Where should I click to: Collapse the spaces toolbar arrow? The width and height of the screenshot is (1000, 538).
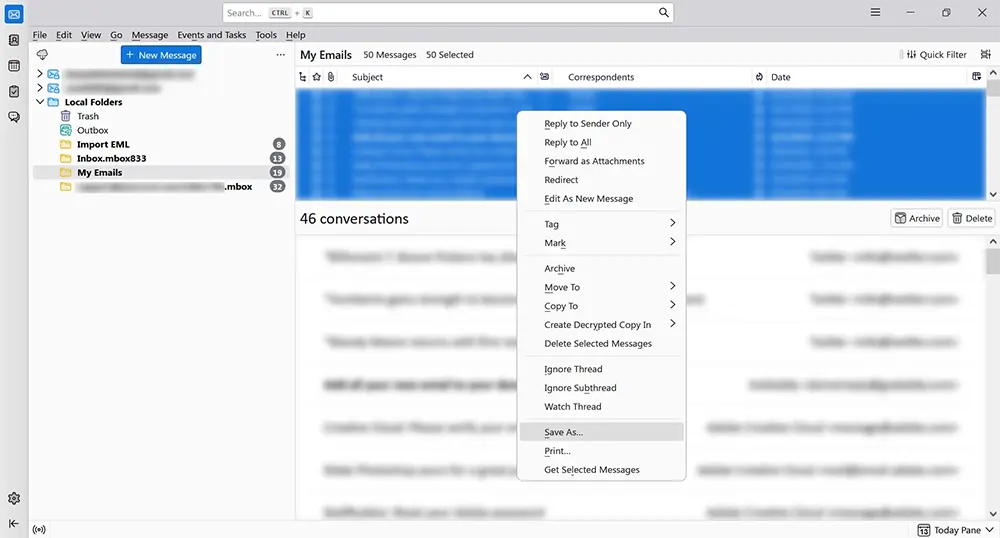[14, 523]
